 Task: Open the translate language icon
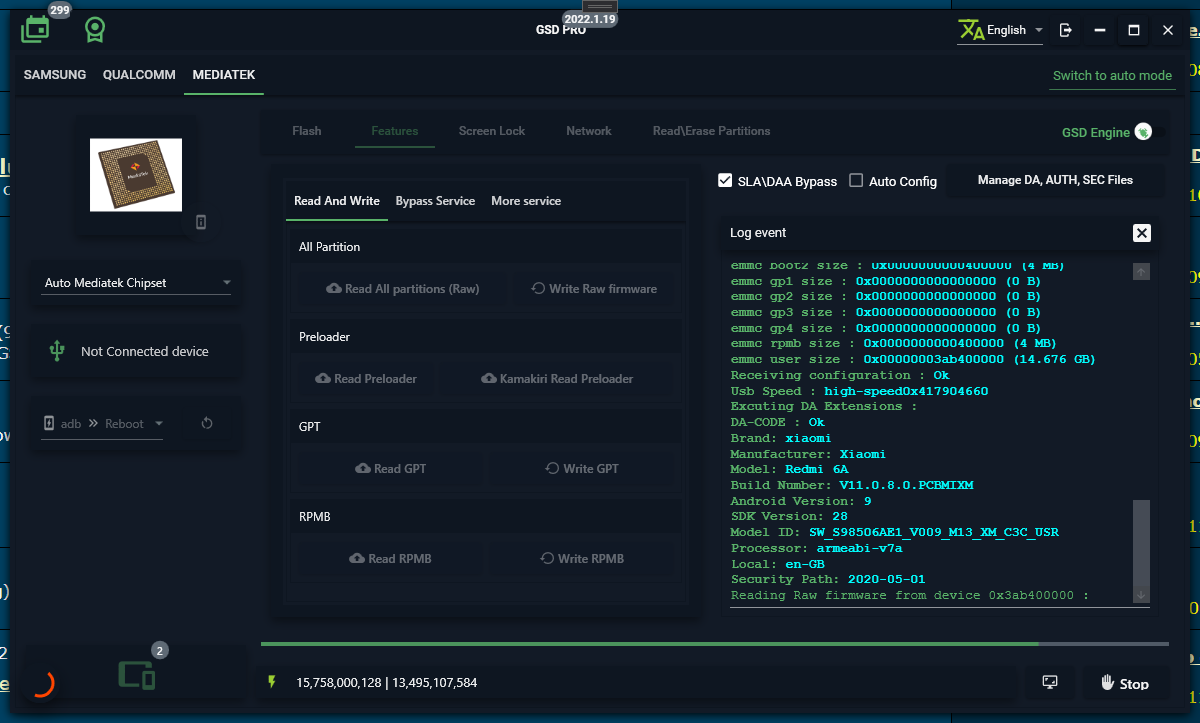pyautogui.click(x=971, y=30)
